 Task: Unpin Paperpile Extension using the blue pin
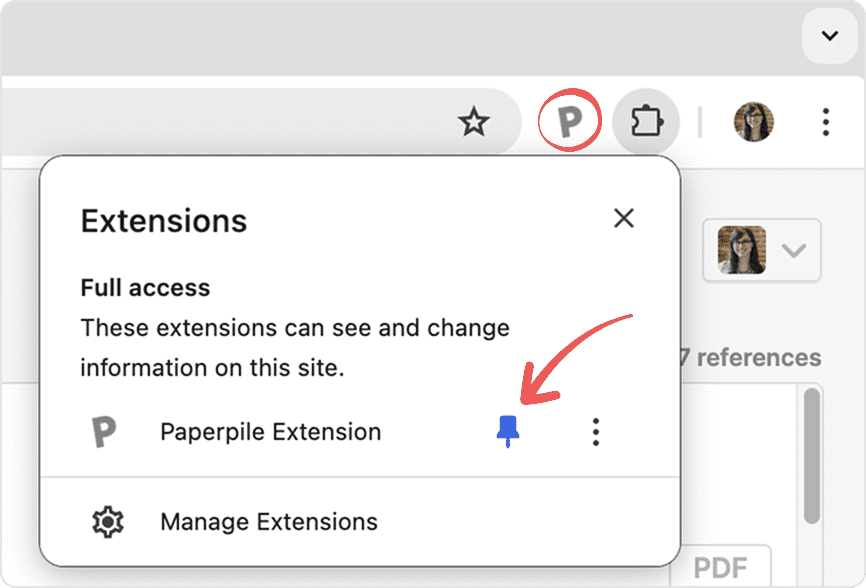point(509,432)
